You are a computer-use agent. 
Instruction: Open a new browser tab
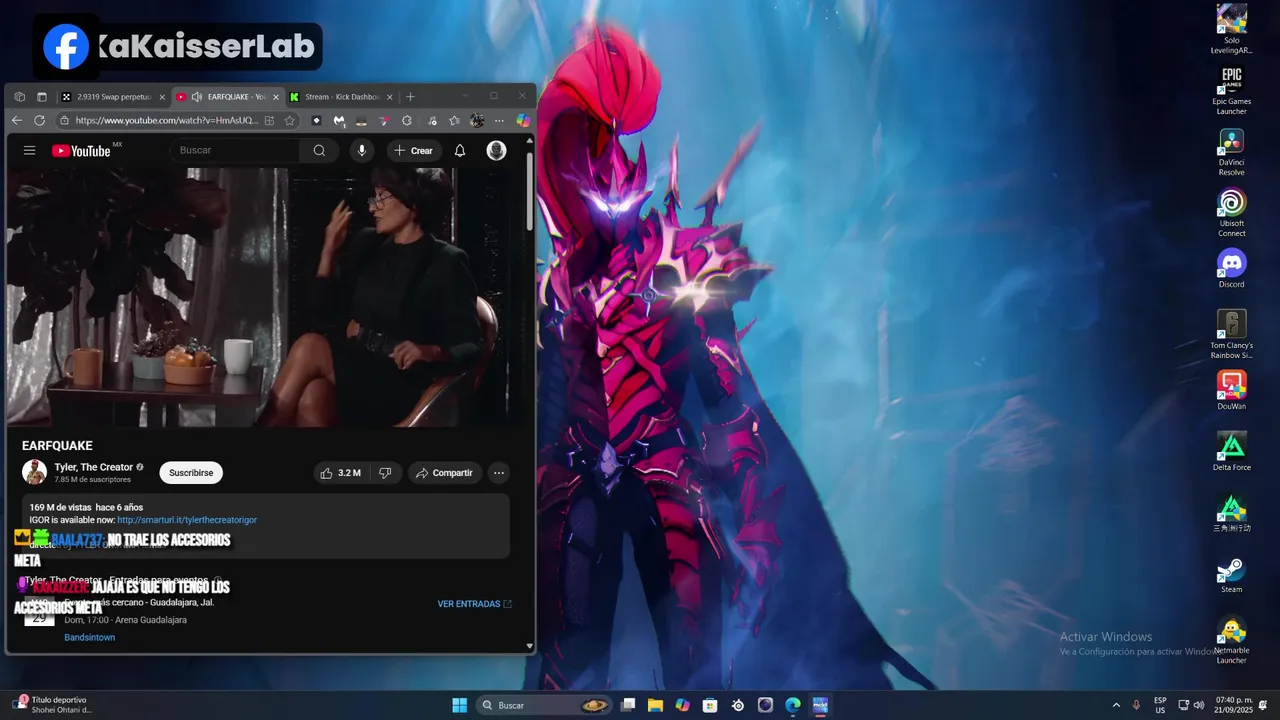pyautogui.click(x=410, y=97)
